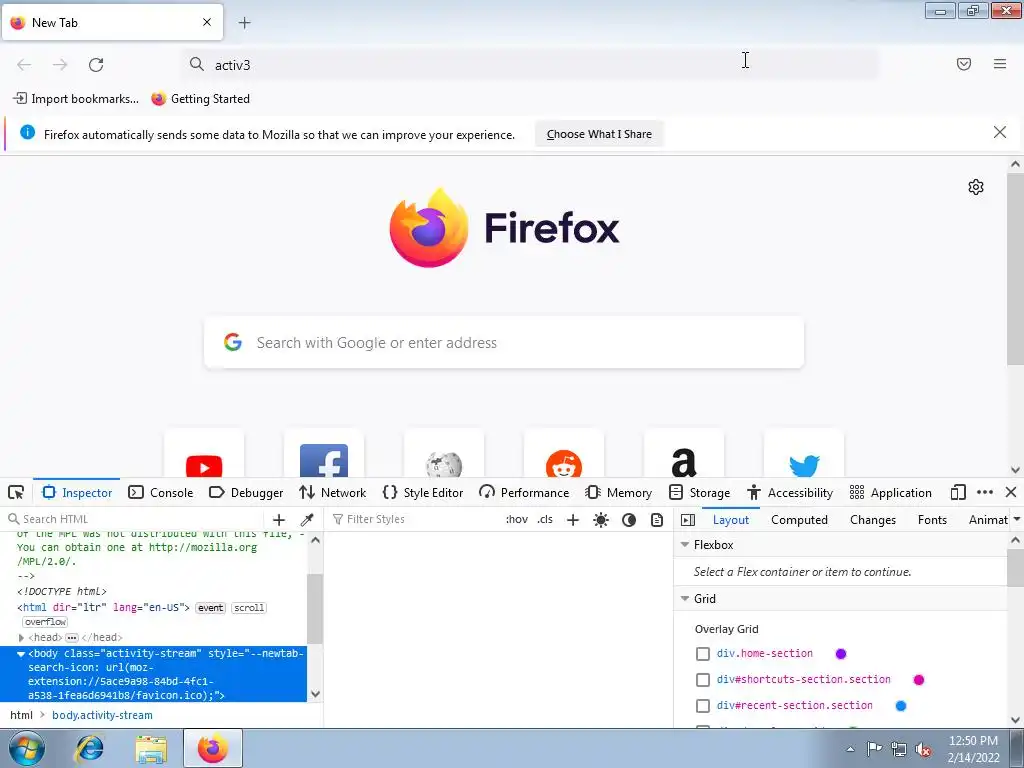The height and width of the screenshot is (768, 1024).
Task: Toggle light color scheme simulation sun icon
Action: coord(601,520)
